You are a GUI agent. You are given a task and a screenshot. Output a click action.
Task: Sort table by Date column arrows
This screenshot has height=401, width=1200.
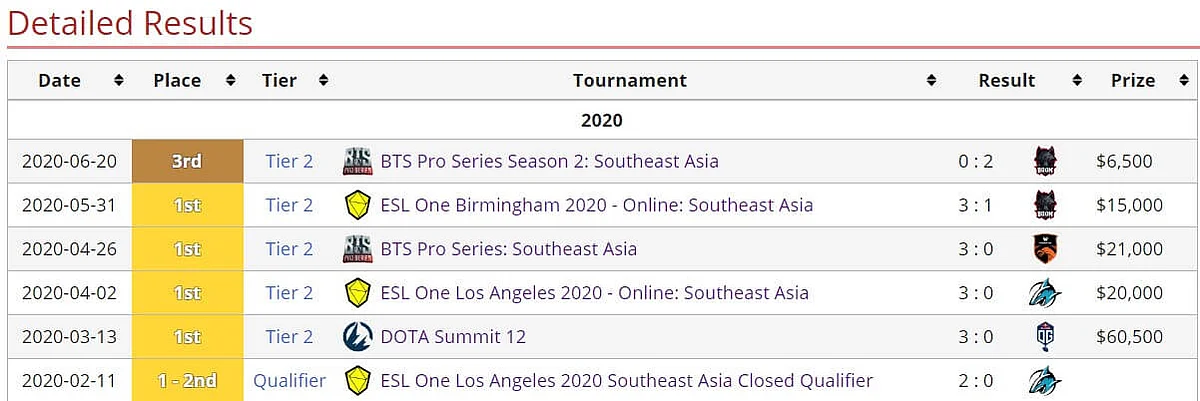(119, 80)
